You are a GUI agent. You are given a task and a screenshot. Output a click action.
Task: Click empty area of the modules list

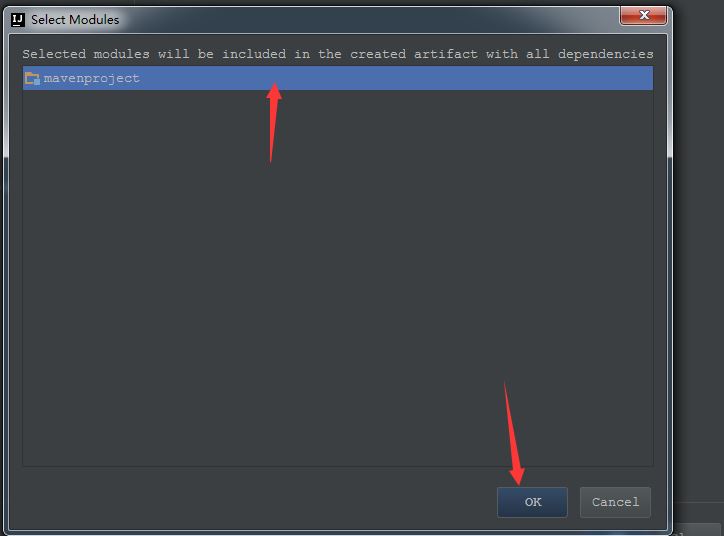(x=338, y=277)
